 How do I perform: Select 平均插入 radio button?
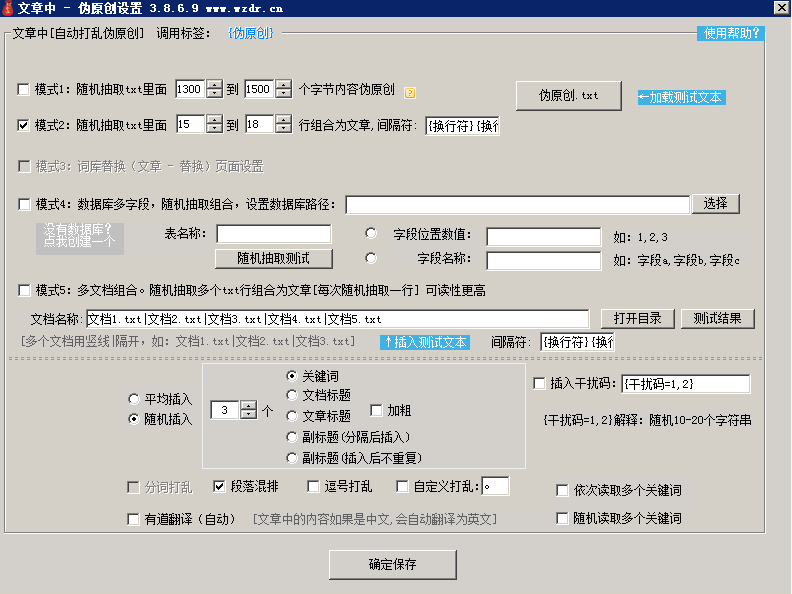tap(133, 399)
